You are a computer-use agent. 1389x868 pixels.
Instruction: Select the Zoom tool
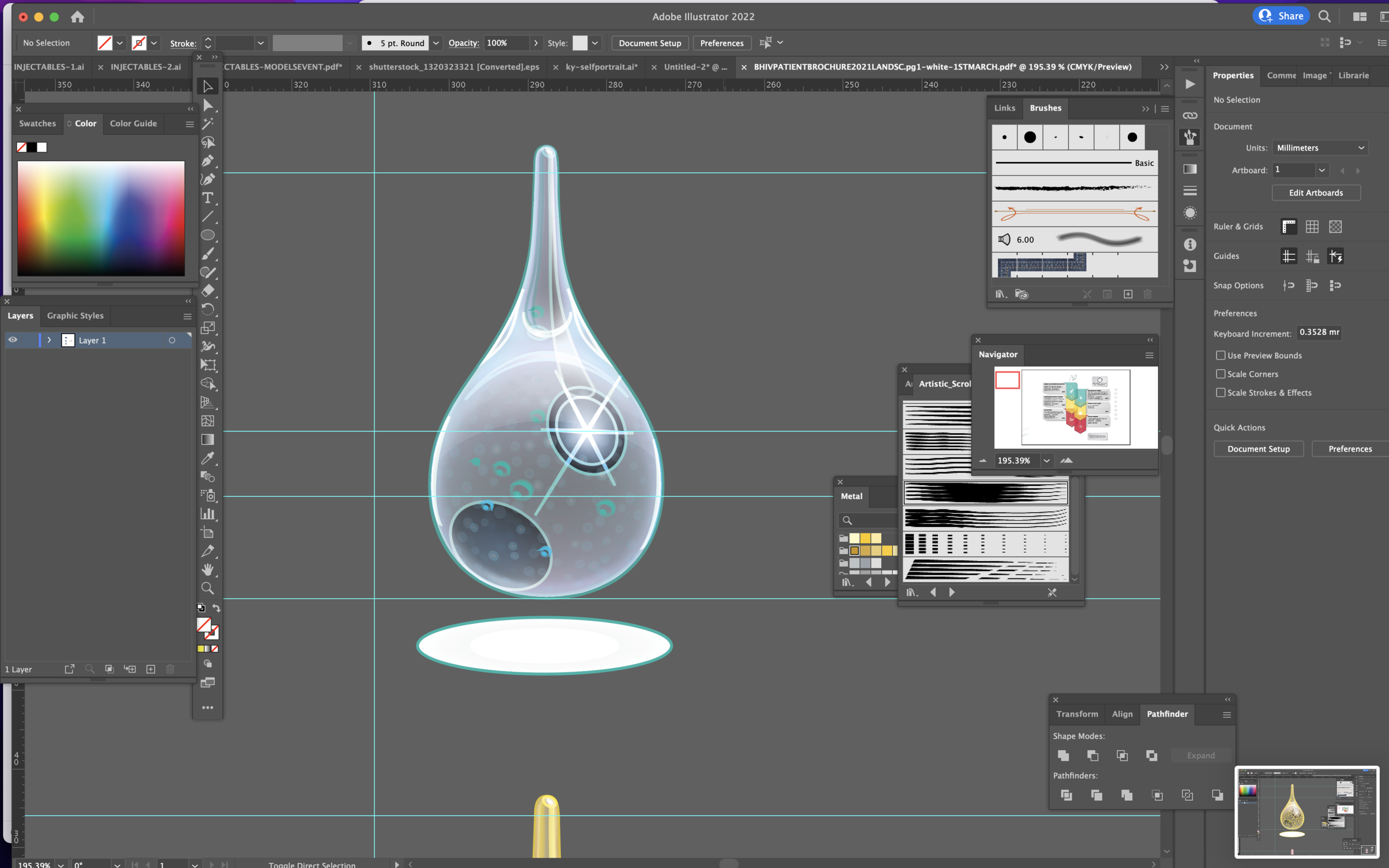point(208,589)
